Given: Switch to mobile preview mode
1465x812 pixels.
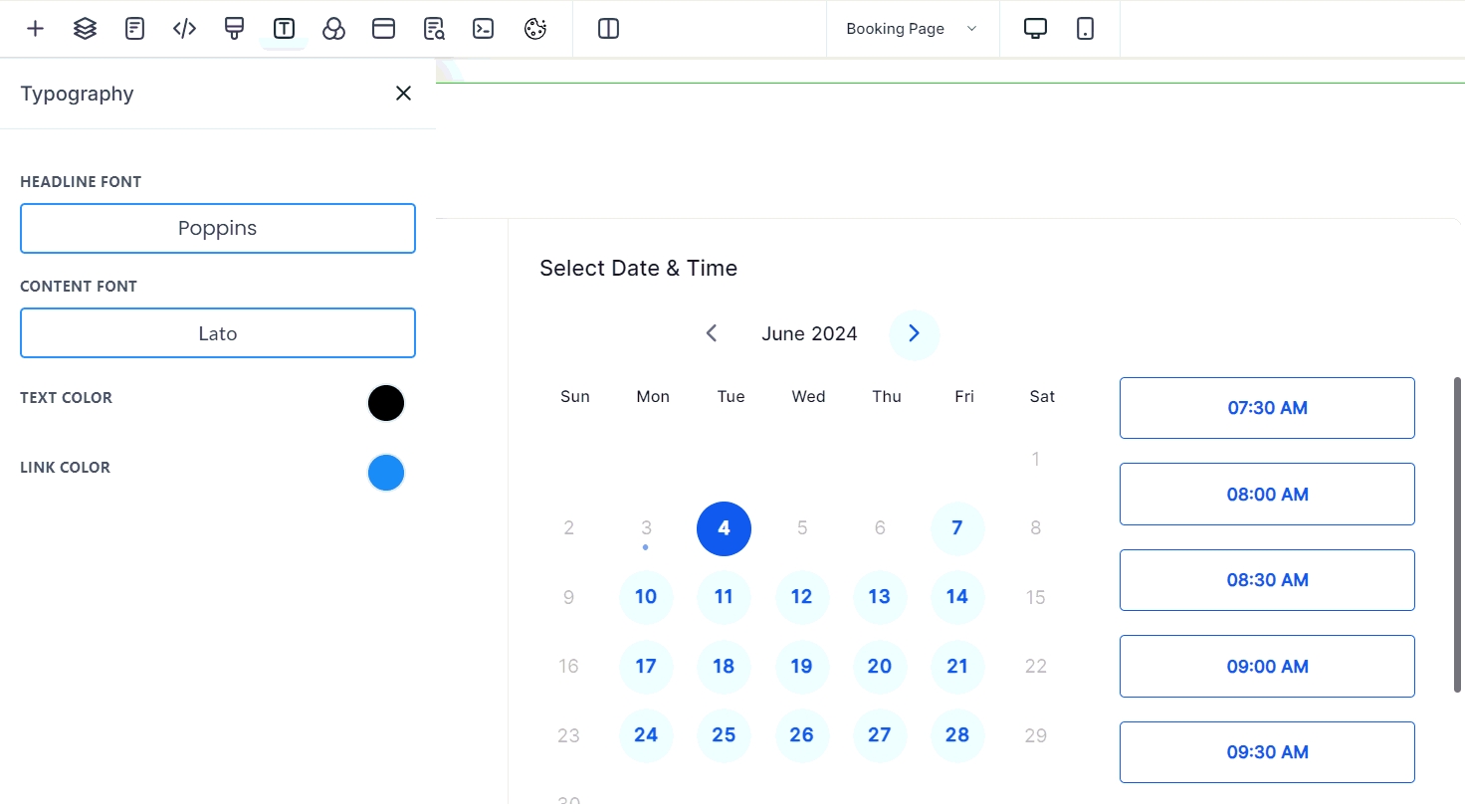Looking at the screenshot, I should coord(1085,29).
